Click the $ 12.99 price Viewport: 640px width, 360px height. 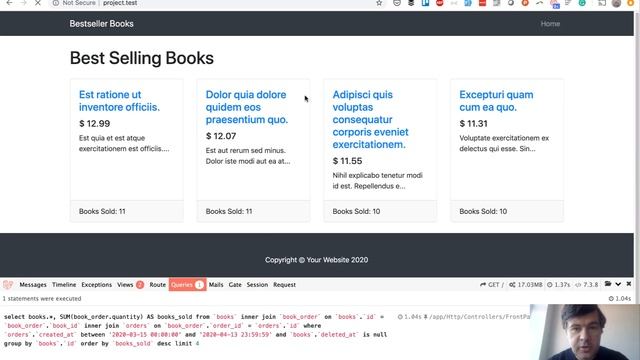94,123
